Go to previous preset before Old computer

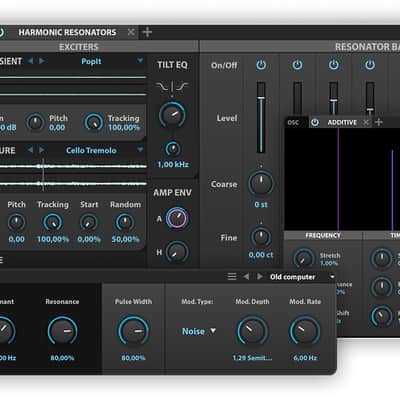pos(246,277)
